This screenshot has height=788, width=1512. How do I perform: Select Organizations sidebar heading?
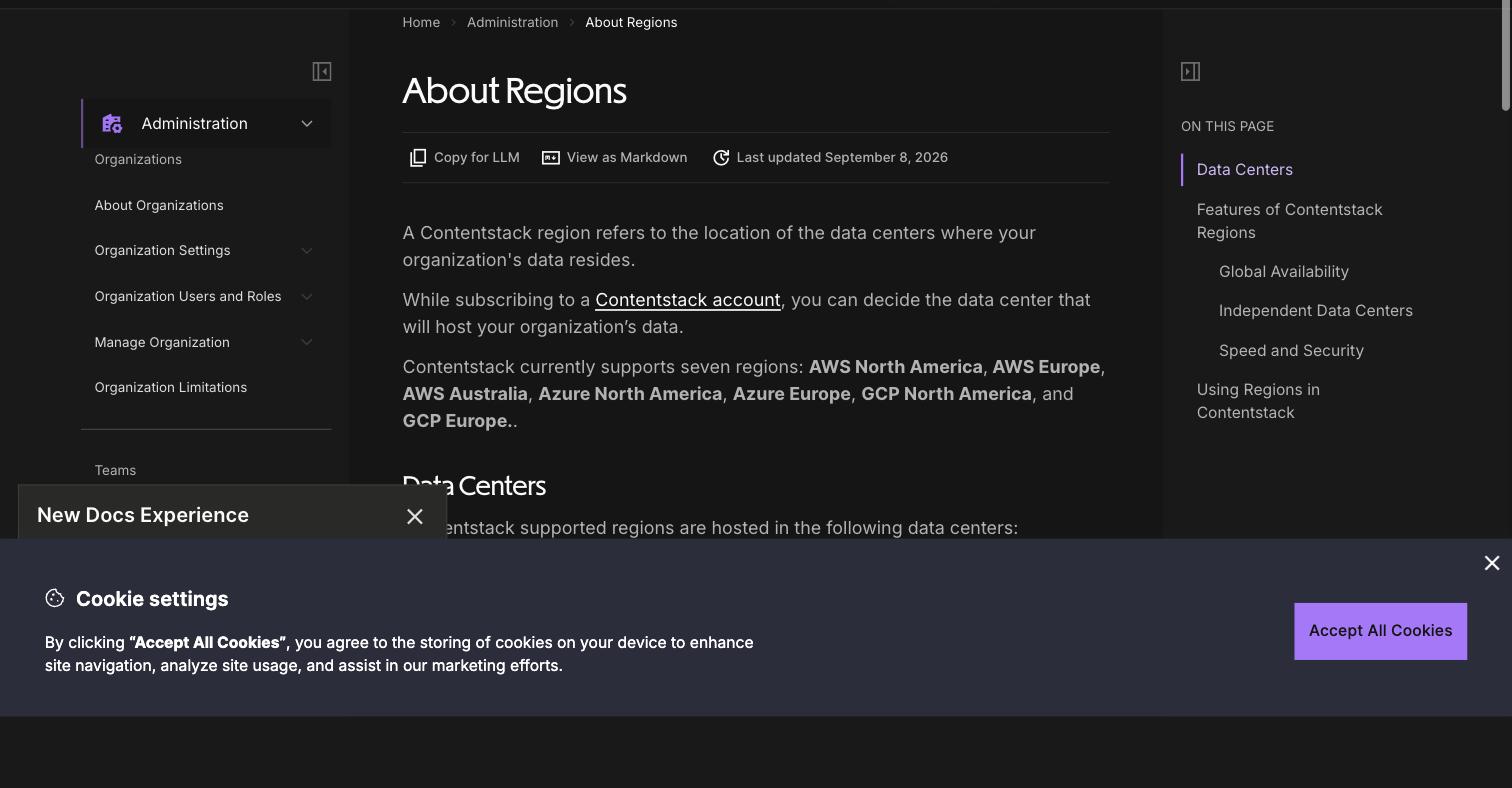[138, 160]
